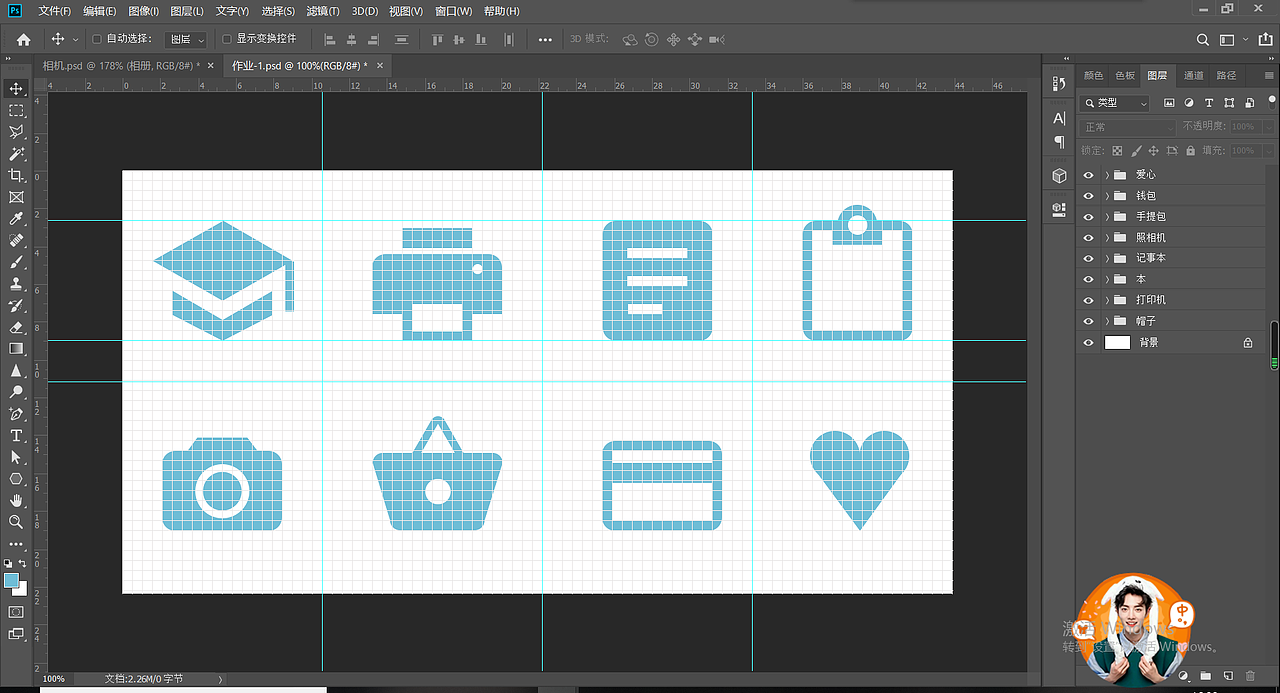Hide the 背景 layer
1280x693 pixels.
point(1089,342)
